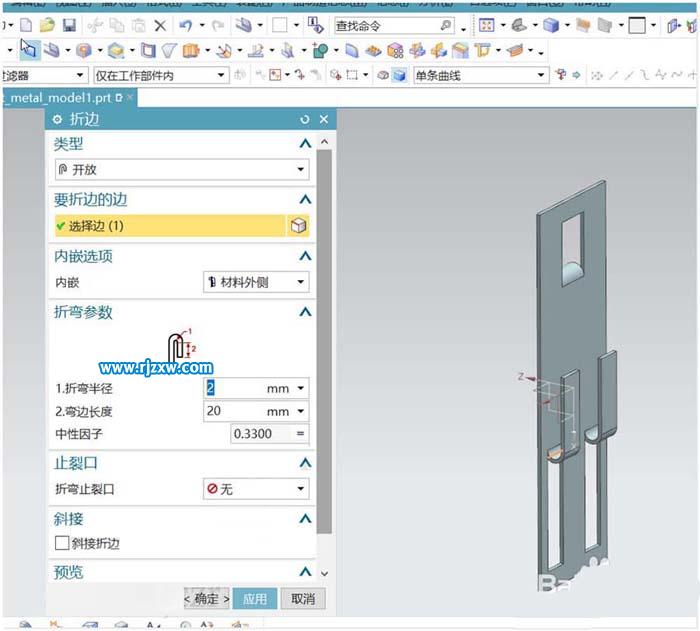Click the selection arrow tool icon
The width and height of the screenshot is (700, 631).
pos(29,49)
